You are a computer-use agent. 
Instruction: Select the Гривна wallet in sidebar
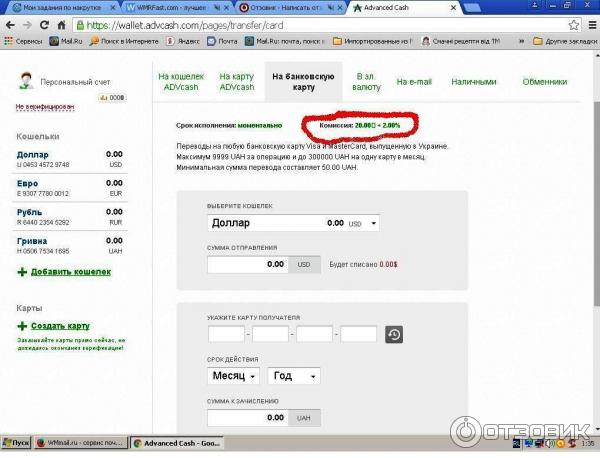(70, 246)
